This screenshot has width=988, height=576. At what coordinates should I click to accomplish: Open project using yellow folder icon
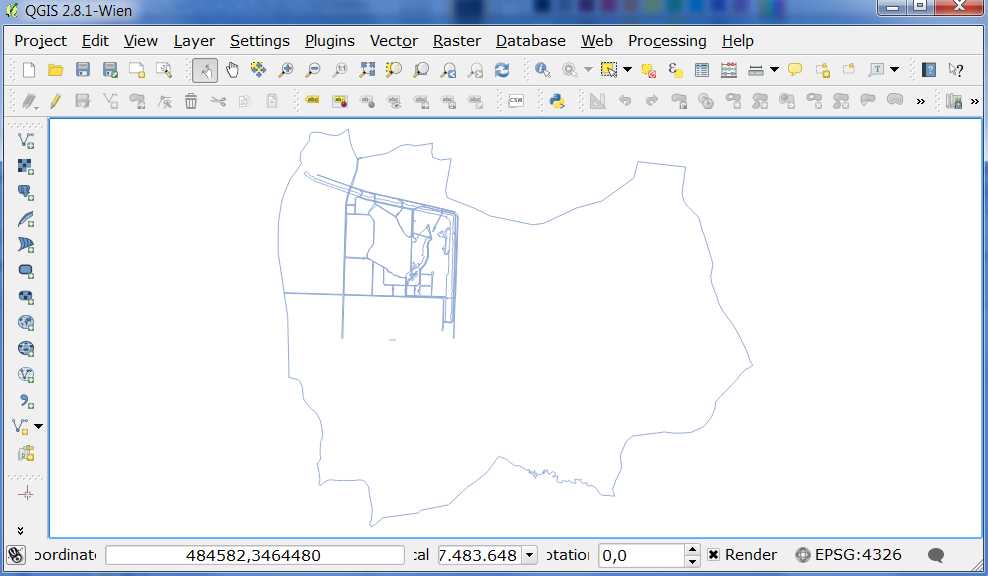tap(55, 70)
